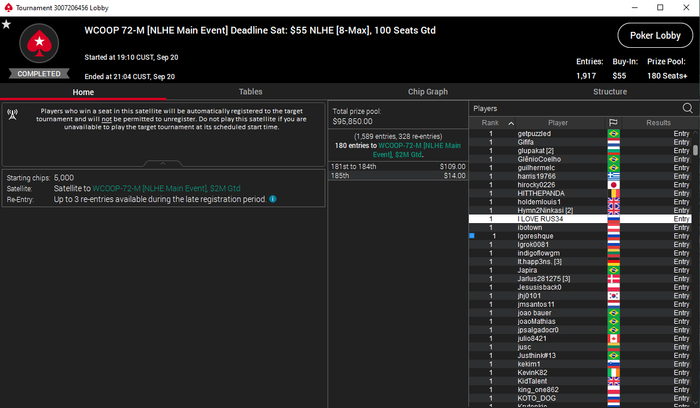Switch to the Tables tab

click(x=250, y=92)
